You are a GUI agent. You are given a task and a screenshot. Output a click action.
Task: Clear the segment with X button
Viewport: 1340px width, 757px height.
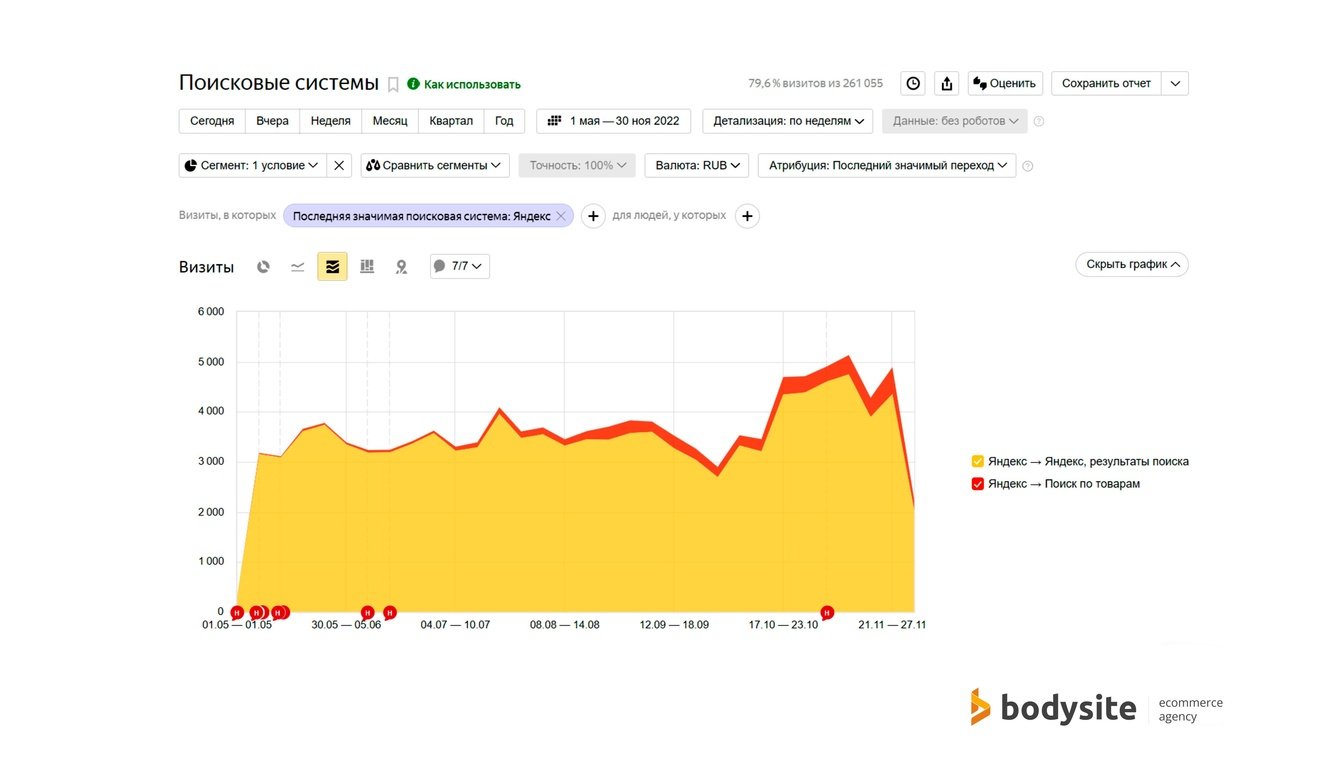339,166
